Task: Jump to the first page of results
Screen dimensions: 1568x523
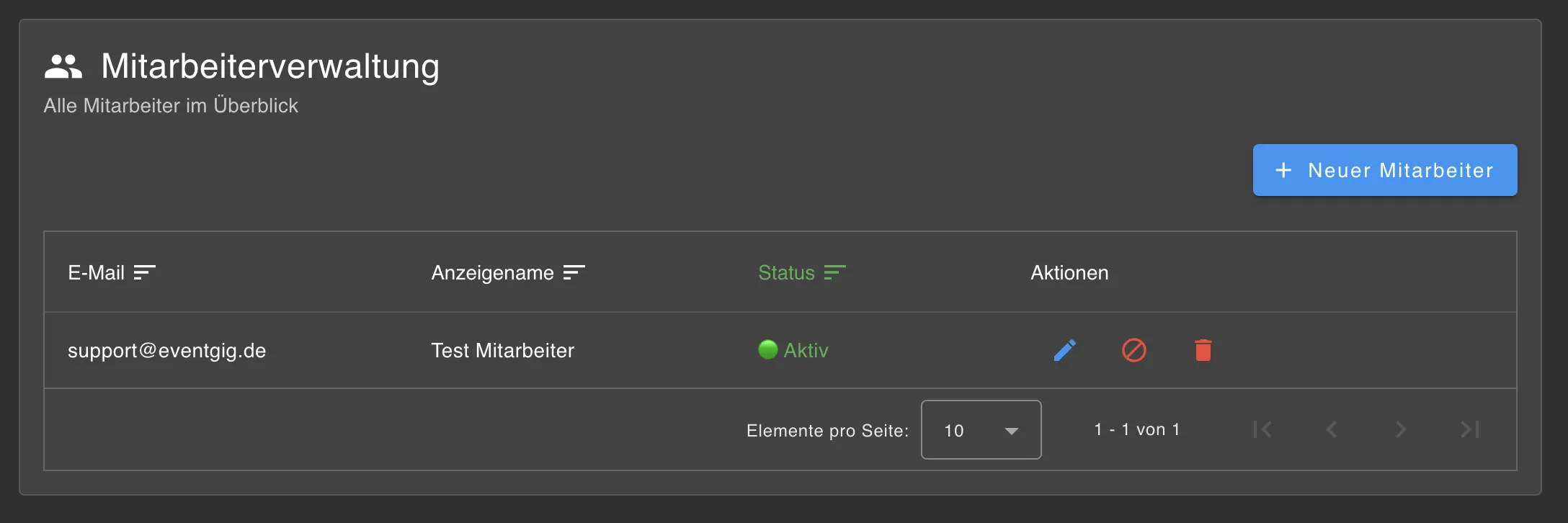Action: coord(1262,429)
